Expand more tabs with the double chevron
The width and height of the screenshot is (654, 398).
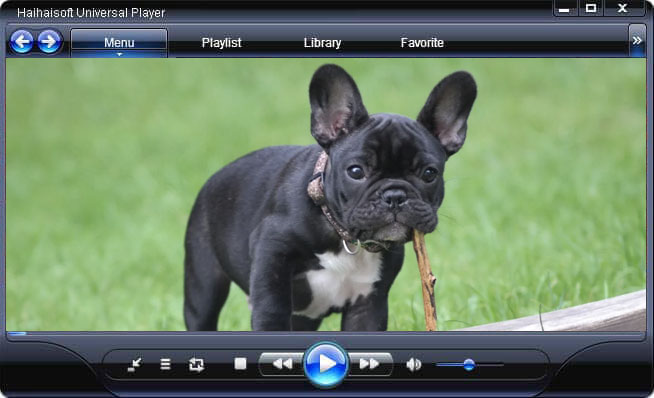pyautogui.click(x=637, y=41)
